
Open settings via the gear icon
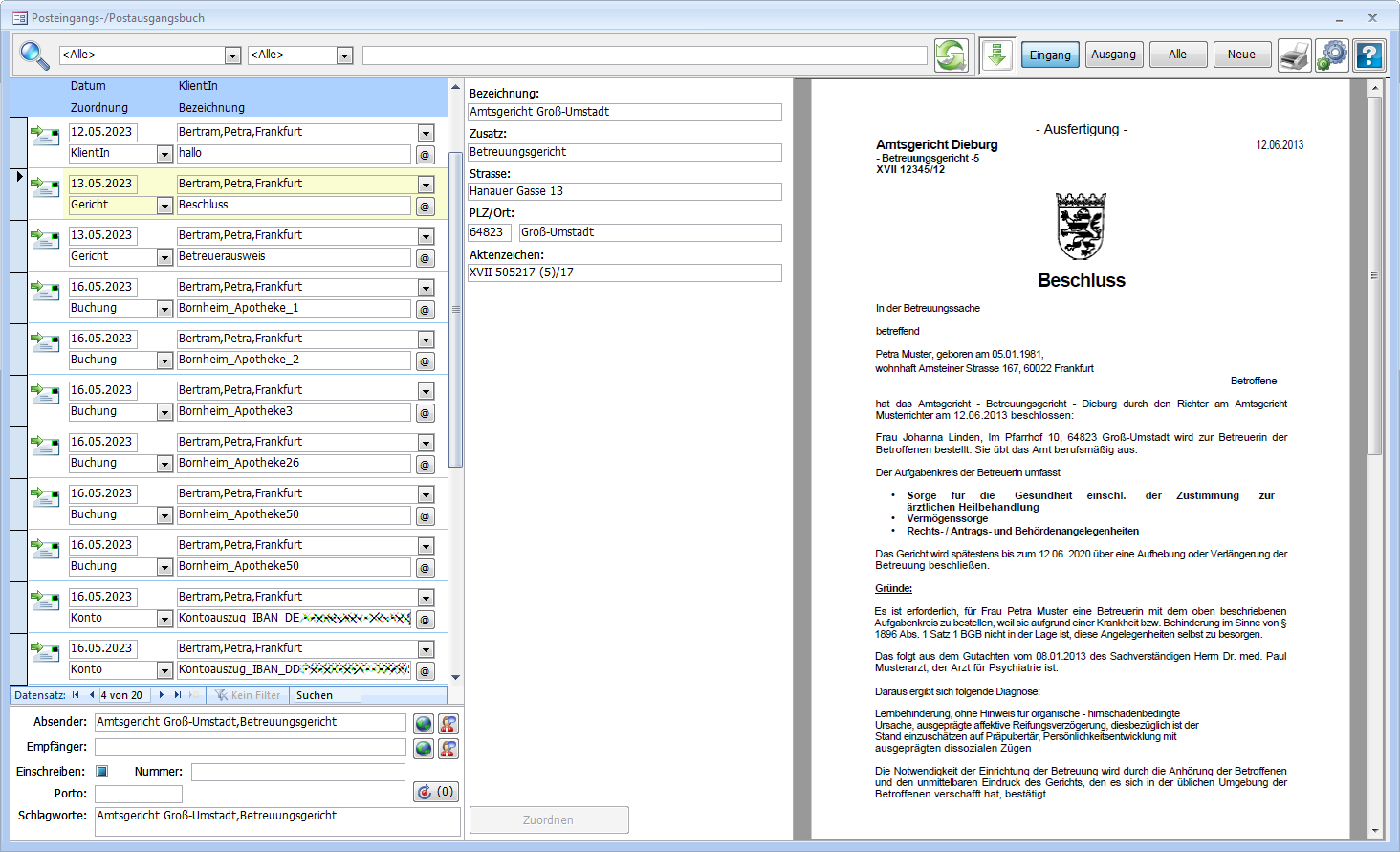[1332, 55]
